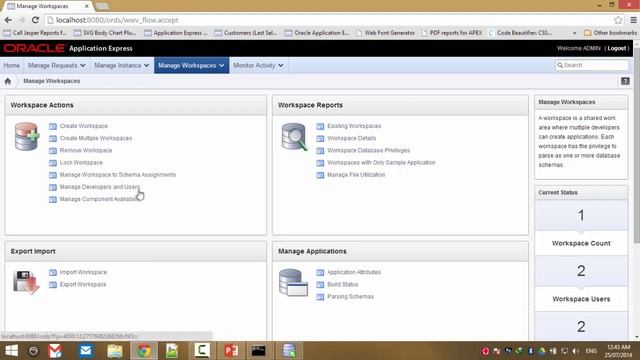The width and height of the screenshot is (640, 360).
Task: Open the Call Jasper Reports bookmark
Action: [x=35, y=33]
